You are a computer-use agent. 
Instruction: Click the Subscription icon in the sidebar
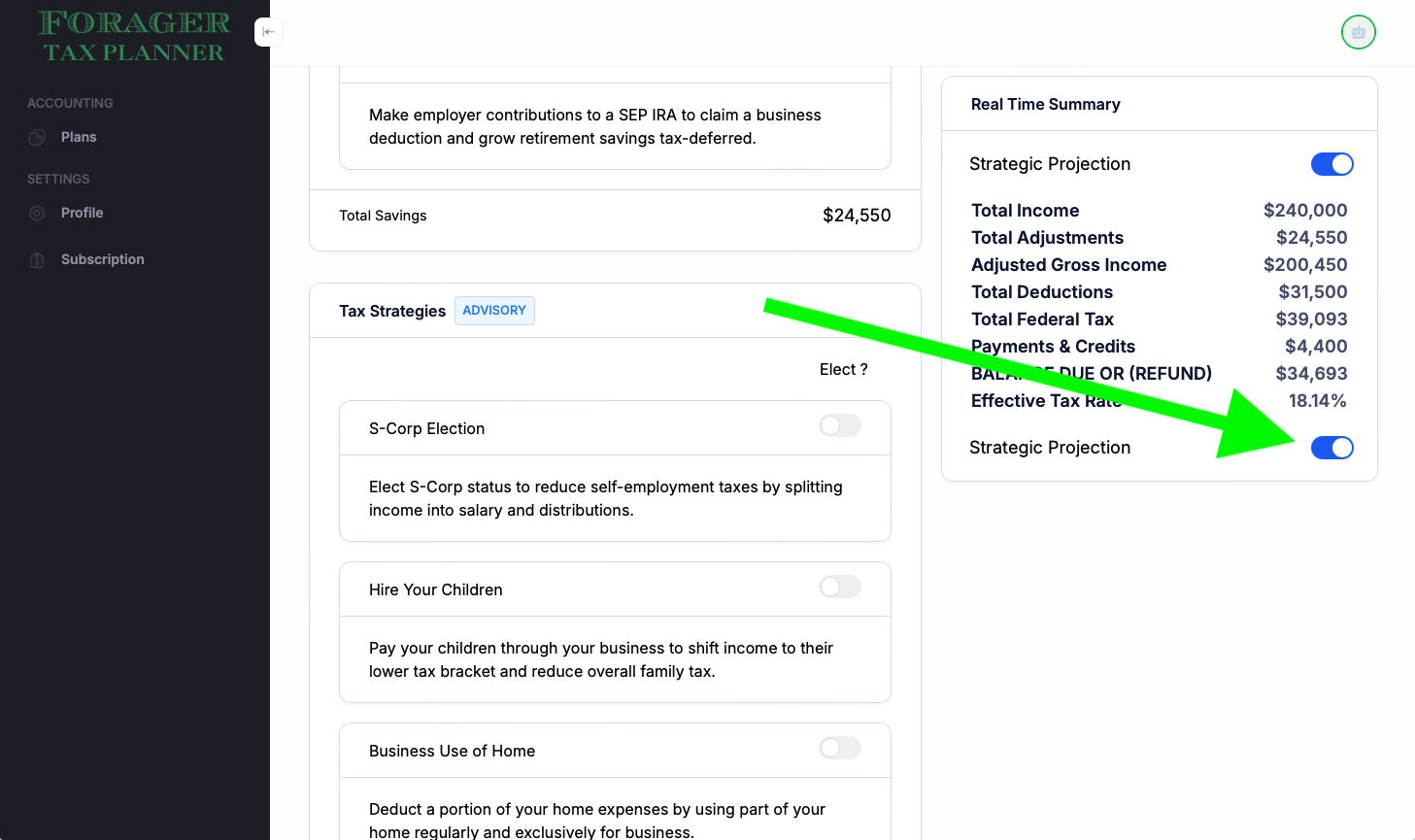pyautogui.click(x=37, y=259)
